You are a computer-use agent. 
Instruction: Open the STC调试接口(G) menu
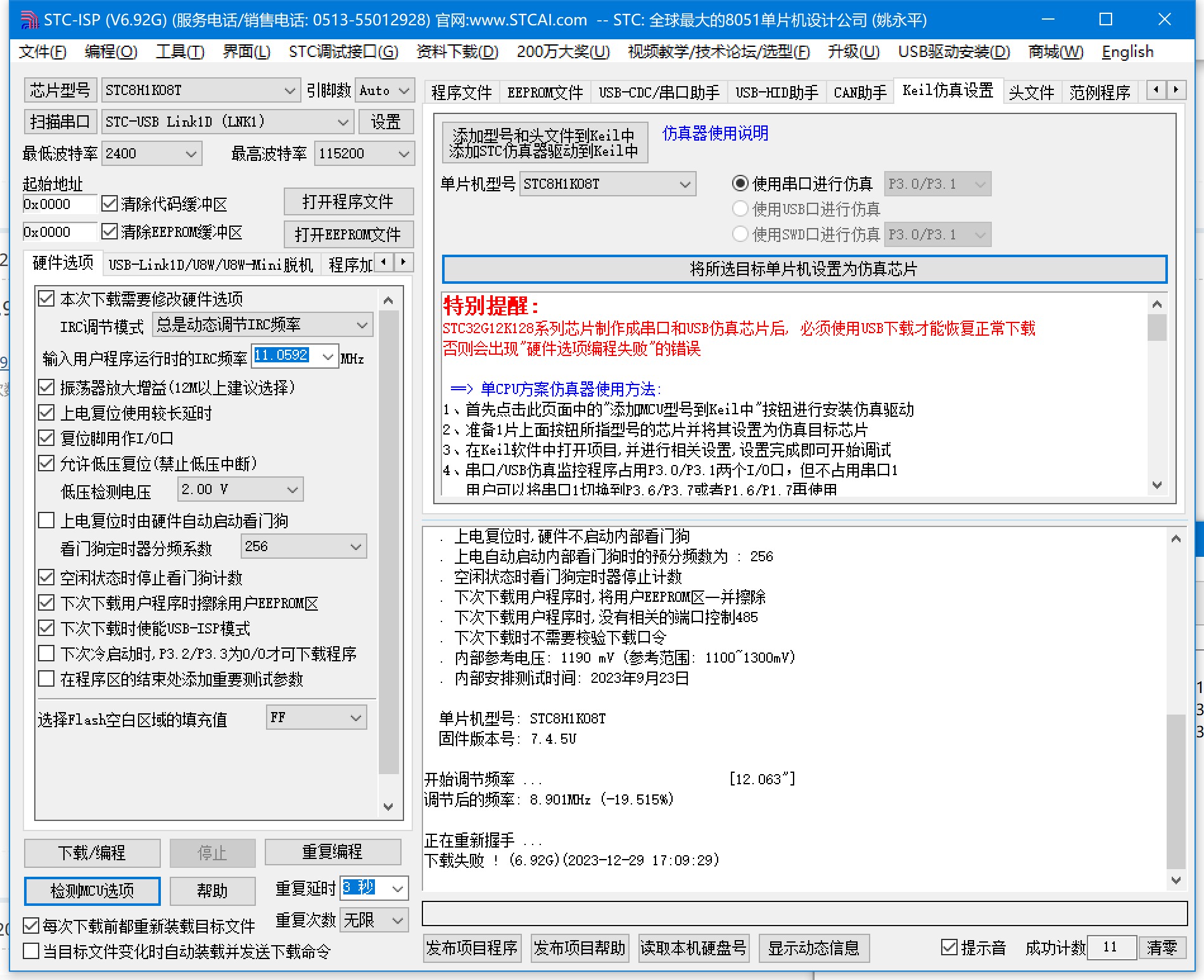(x=343, y=52)
